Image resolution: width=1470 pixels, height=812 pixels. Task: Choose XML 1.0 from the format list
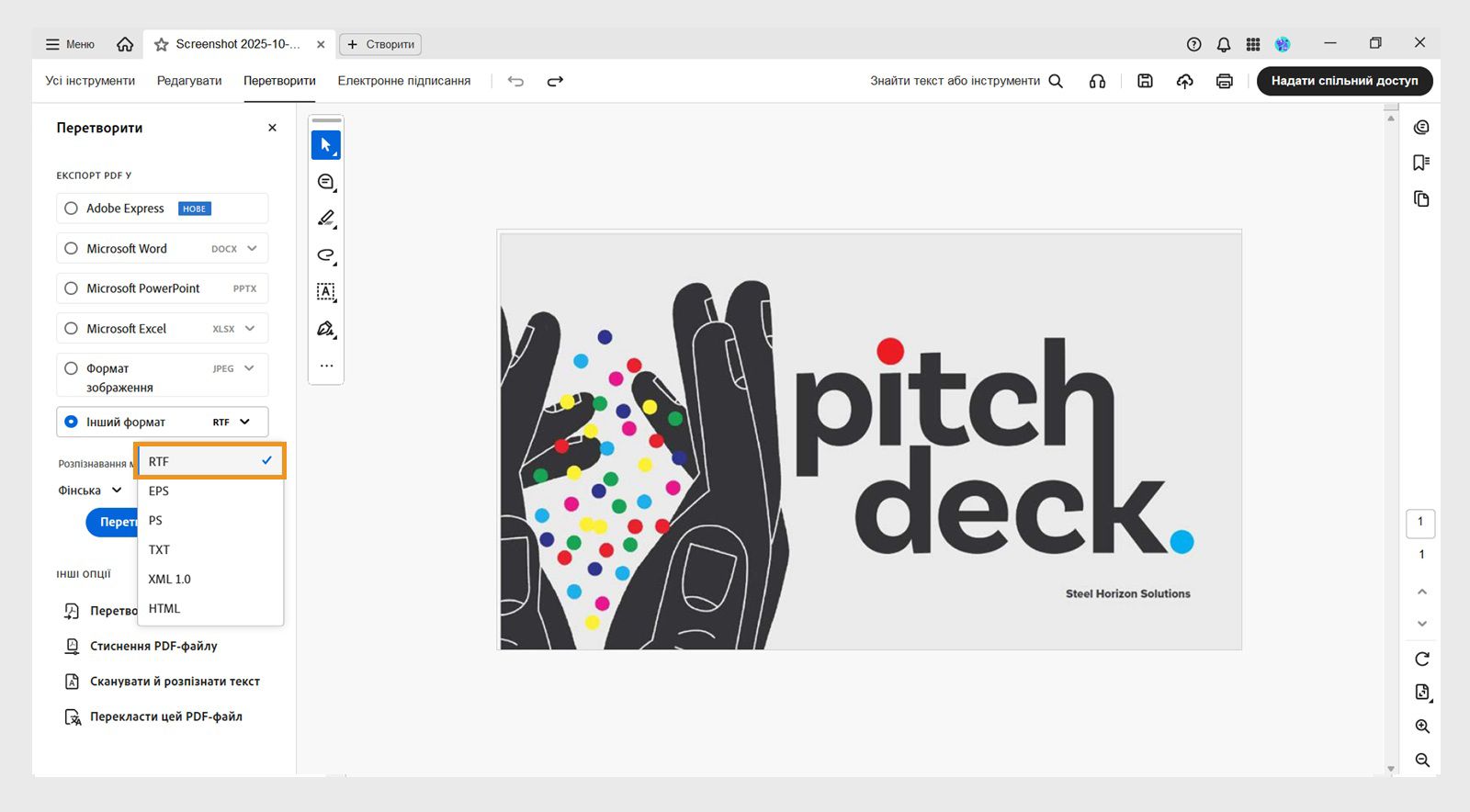210,579
